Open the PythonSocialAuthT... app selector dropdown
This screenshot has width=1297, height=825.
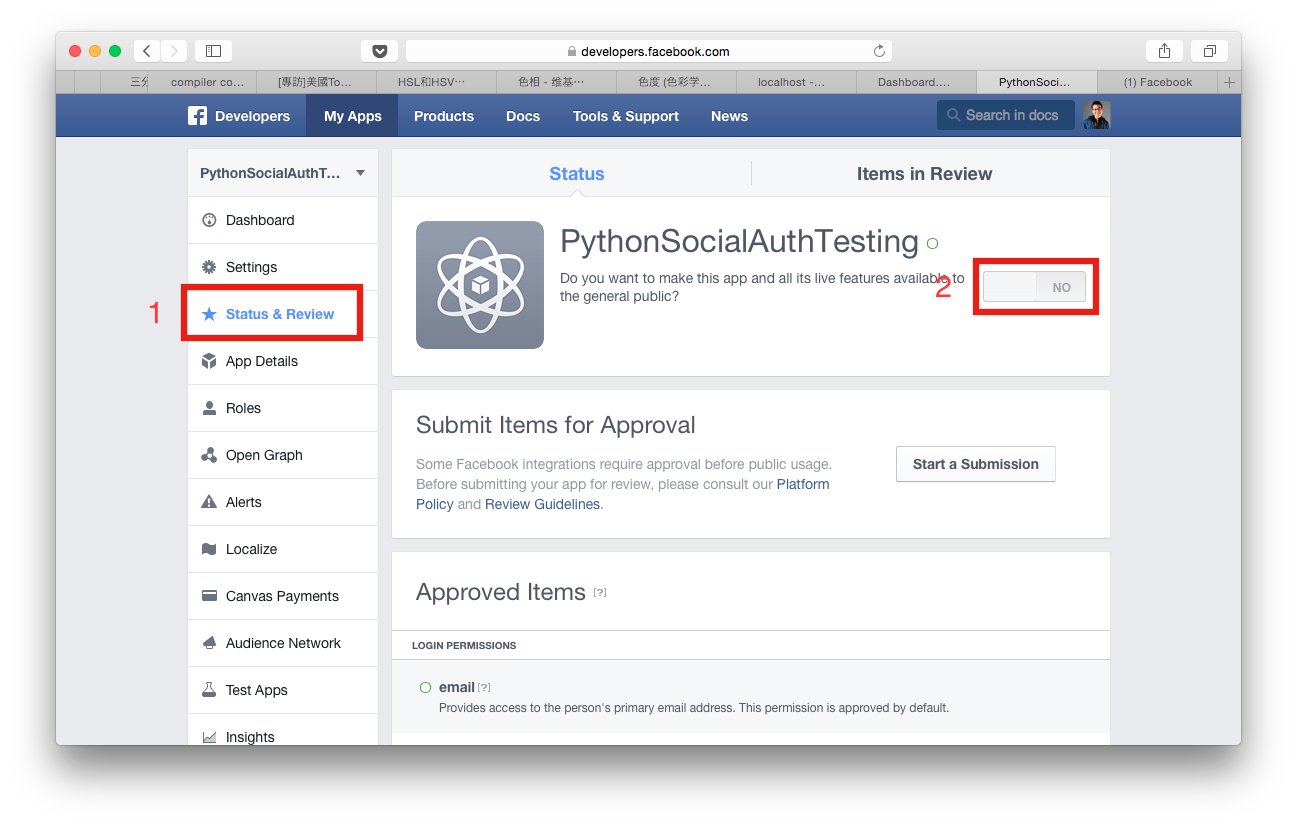[x=283, y=173]
